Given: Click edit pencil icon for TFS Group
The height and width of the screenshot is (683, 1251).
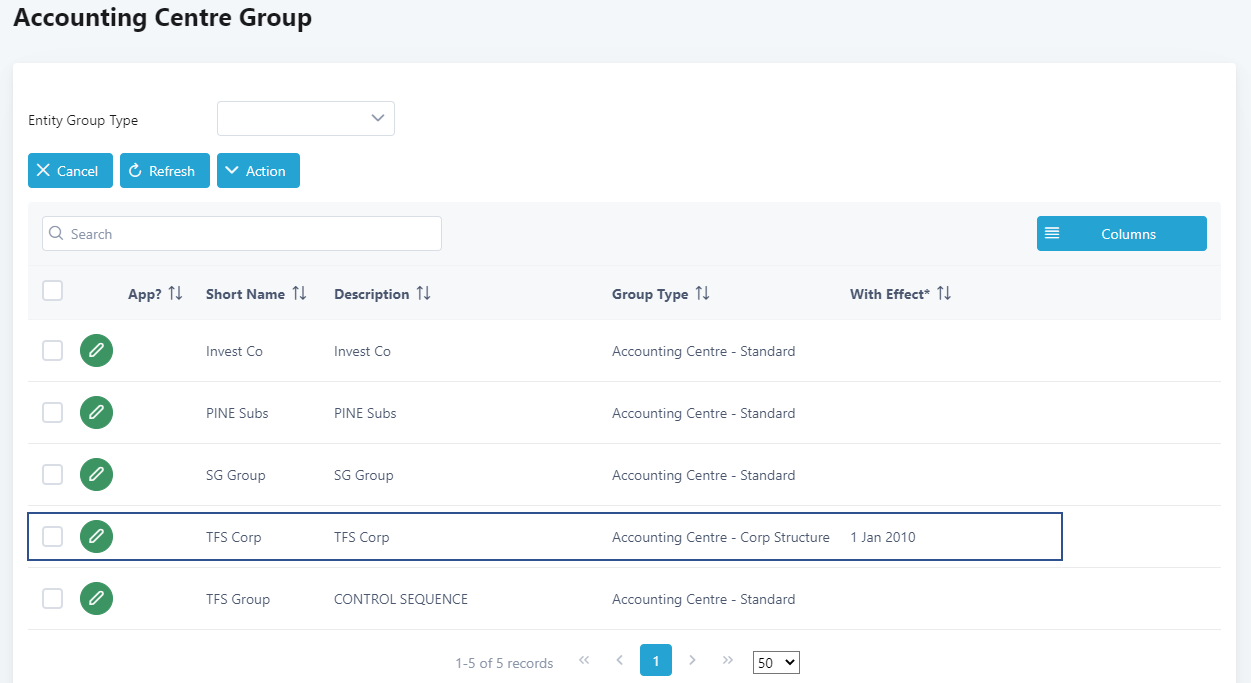Looking at the screenshot, I should 96,599.
